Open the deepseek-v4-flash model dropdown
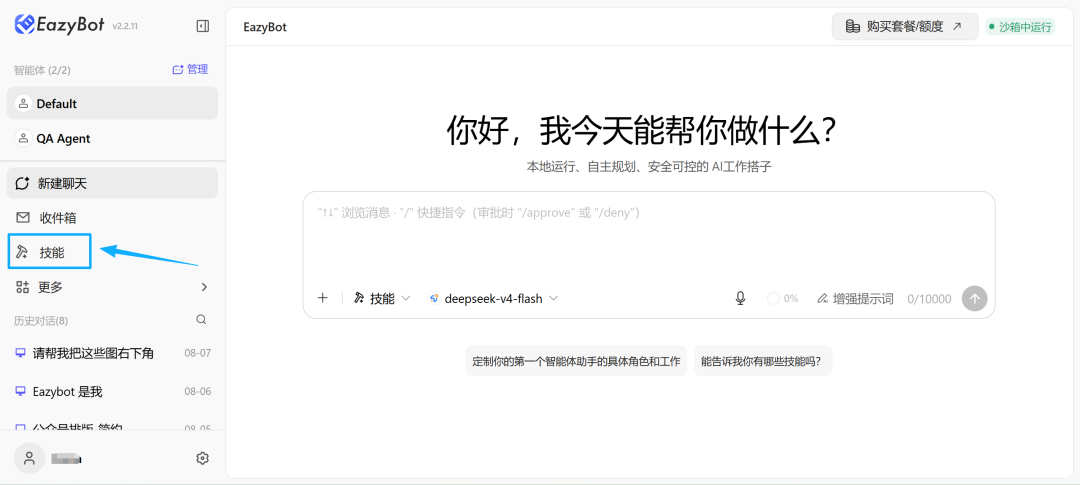This screenshot has width=1080, height=485. 493,298
